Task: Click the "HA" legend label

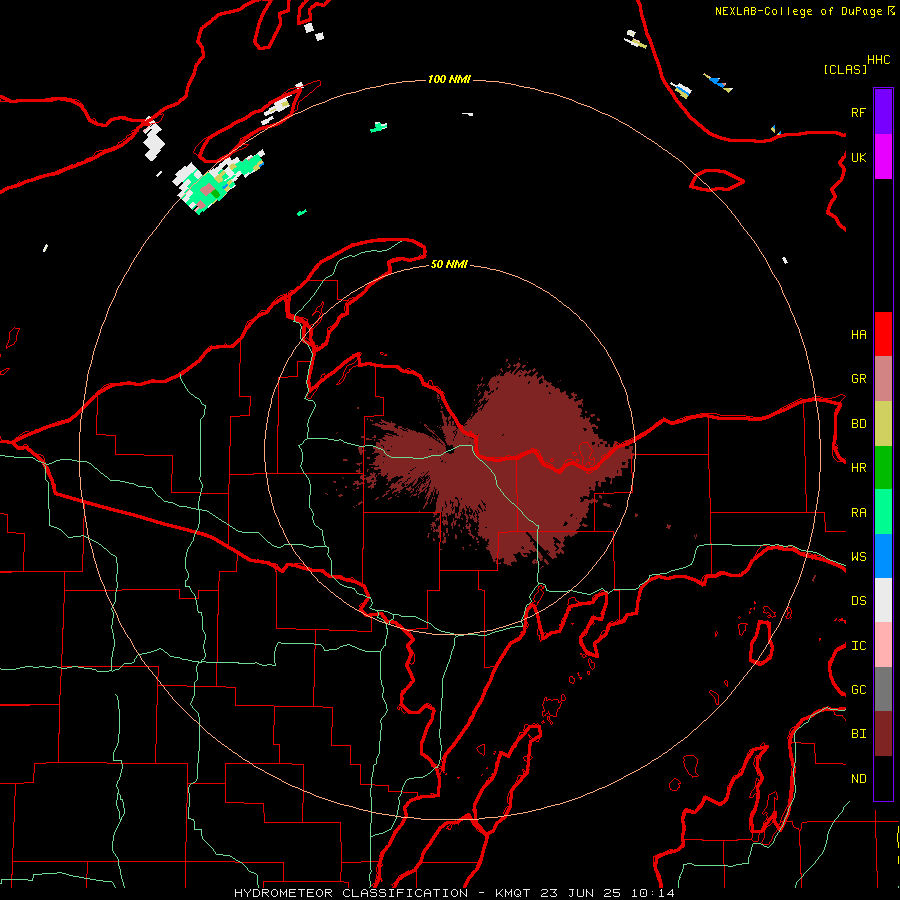Action: [x=858, y=335]
